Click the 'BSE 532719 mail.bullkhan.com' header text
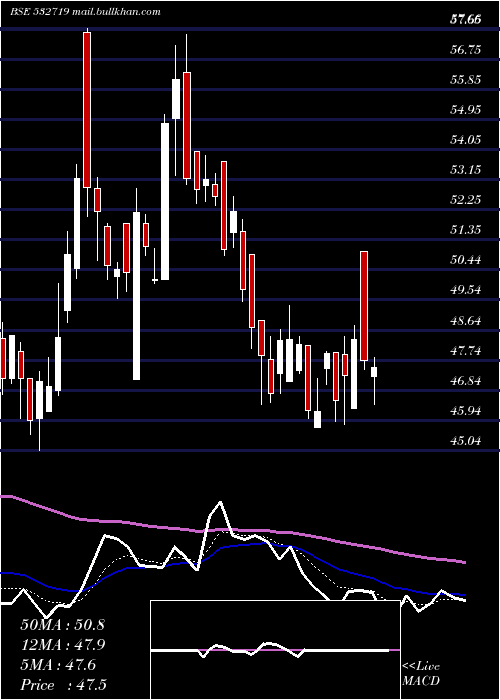This screenshot has height=700, width=500. coord(85,12)
